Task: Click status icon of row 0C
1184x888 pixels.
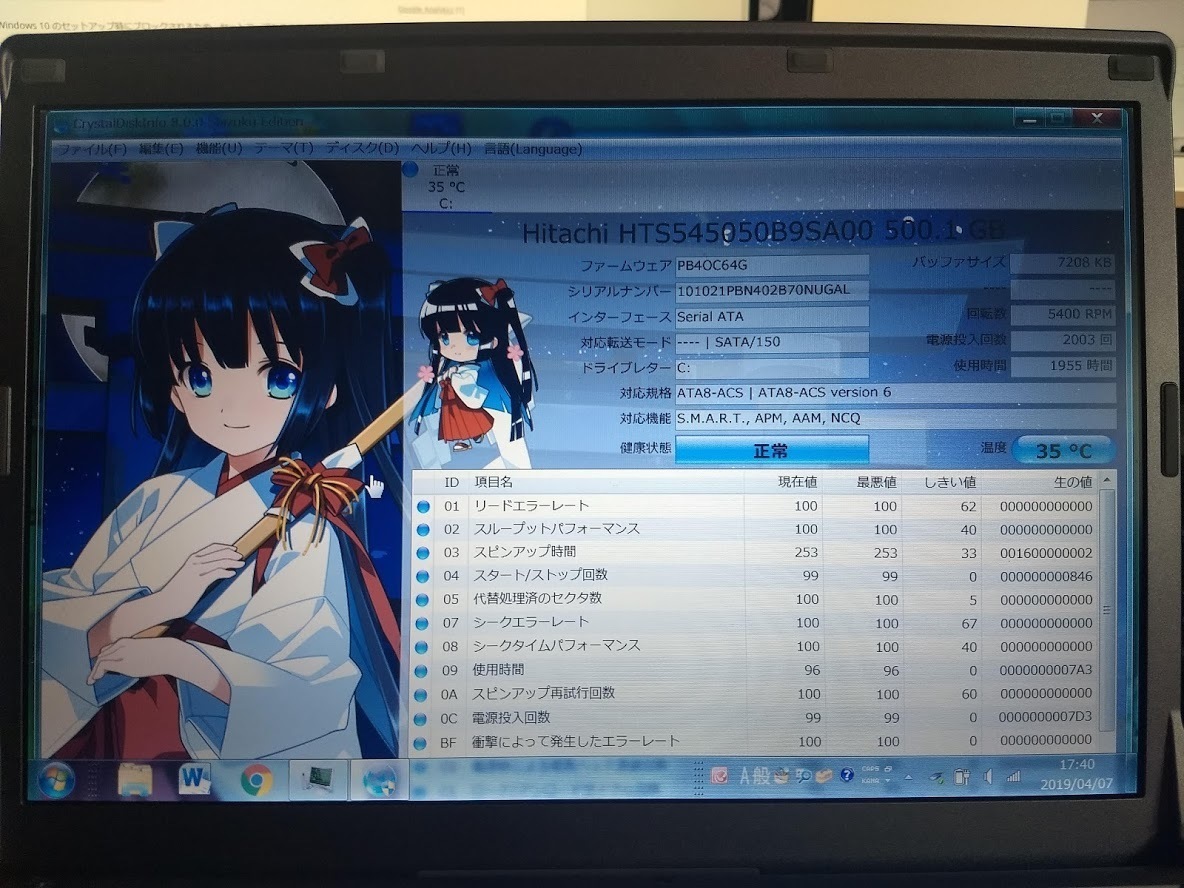Action: 421,719
